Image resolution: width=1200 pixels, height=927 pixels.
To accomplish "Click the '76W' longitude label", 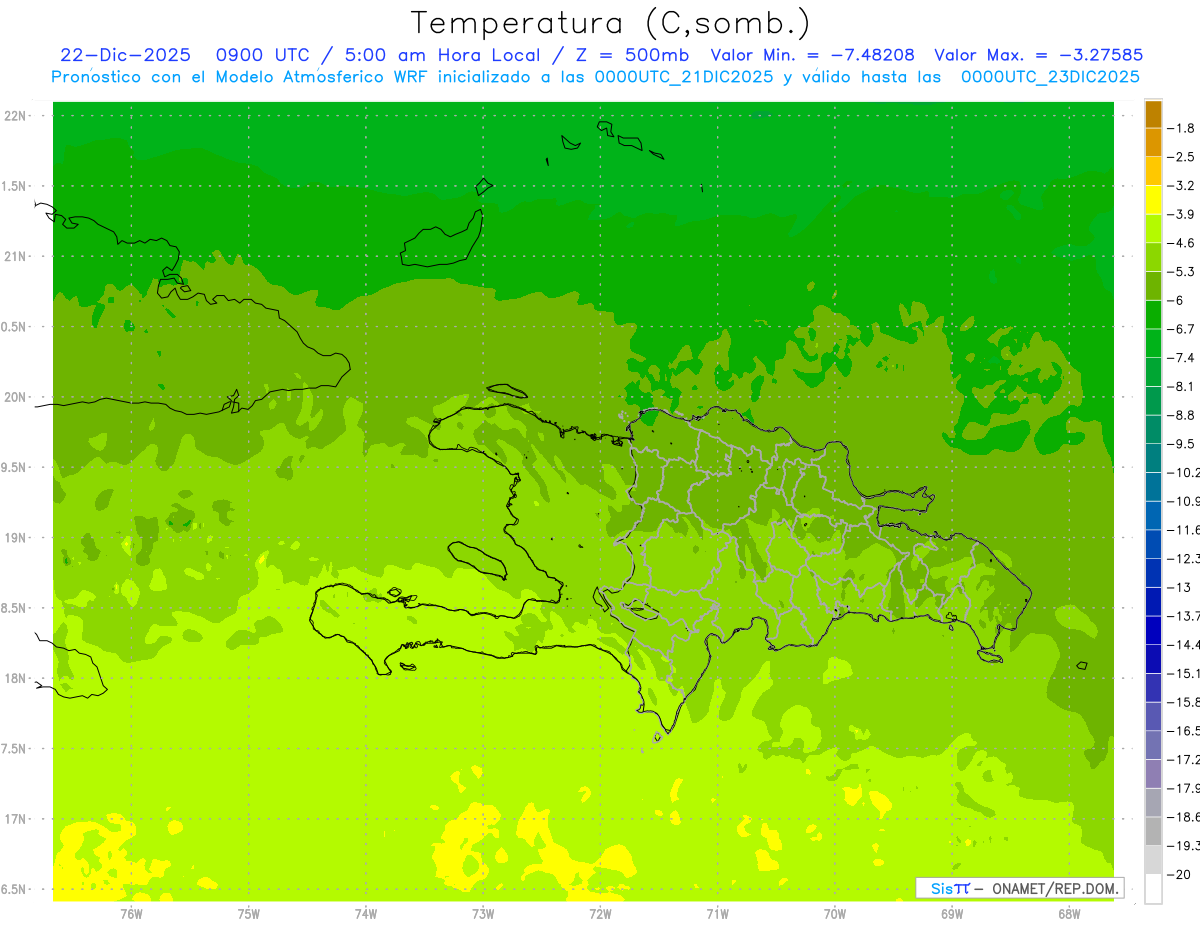I will pos(131,913).
